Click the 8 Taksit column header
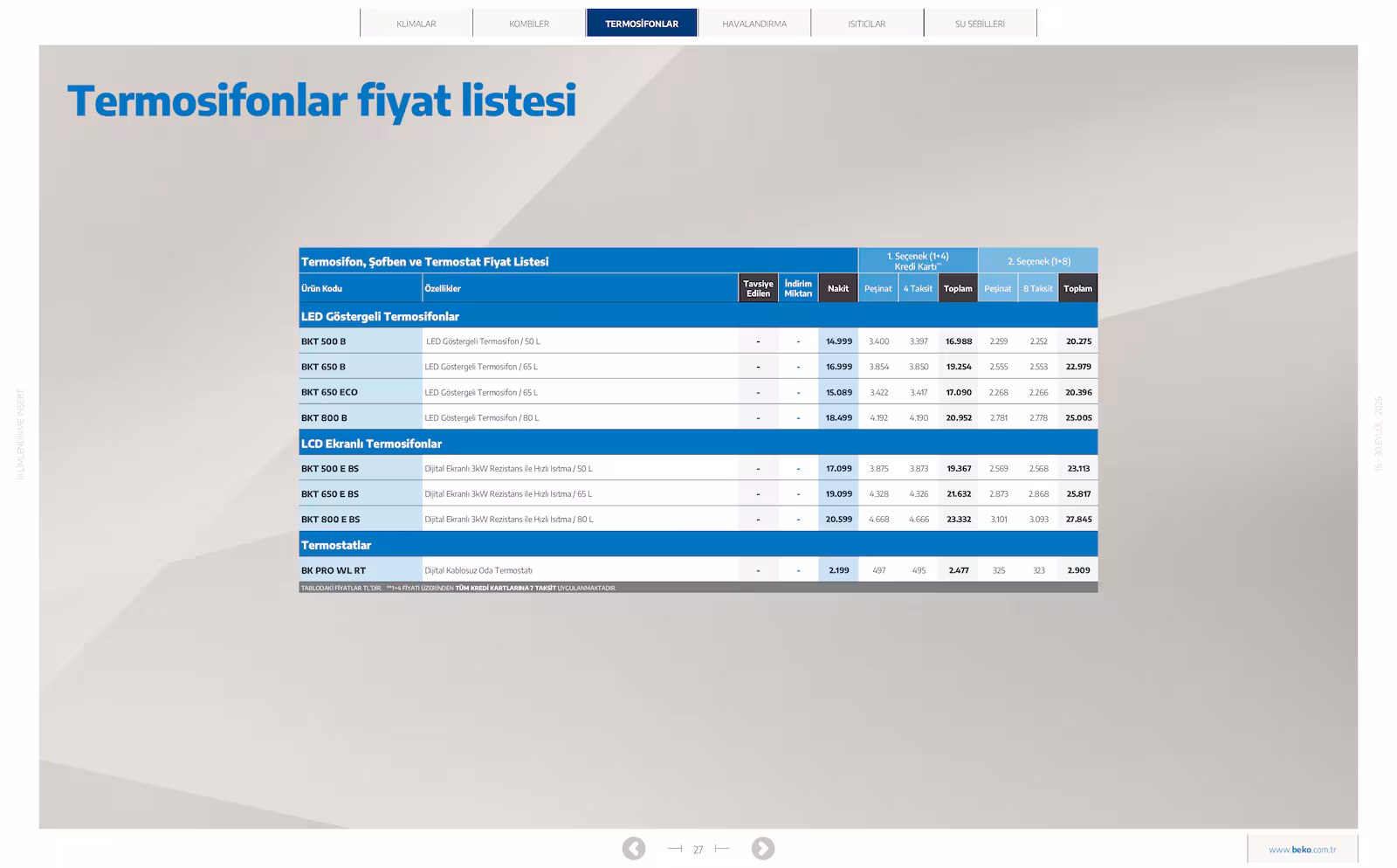Image resolution: width=1397 pixels, height=868 pixels. [x=1038, y=288]
